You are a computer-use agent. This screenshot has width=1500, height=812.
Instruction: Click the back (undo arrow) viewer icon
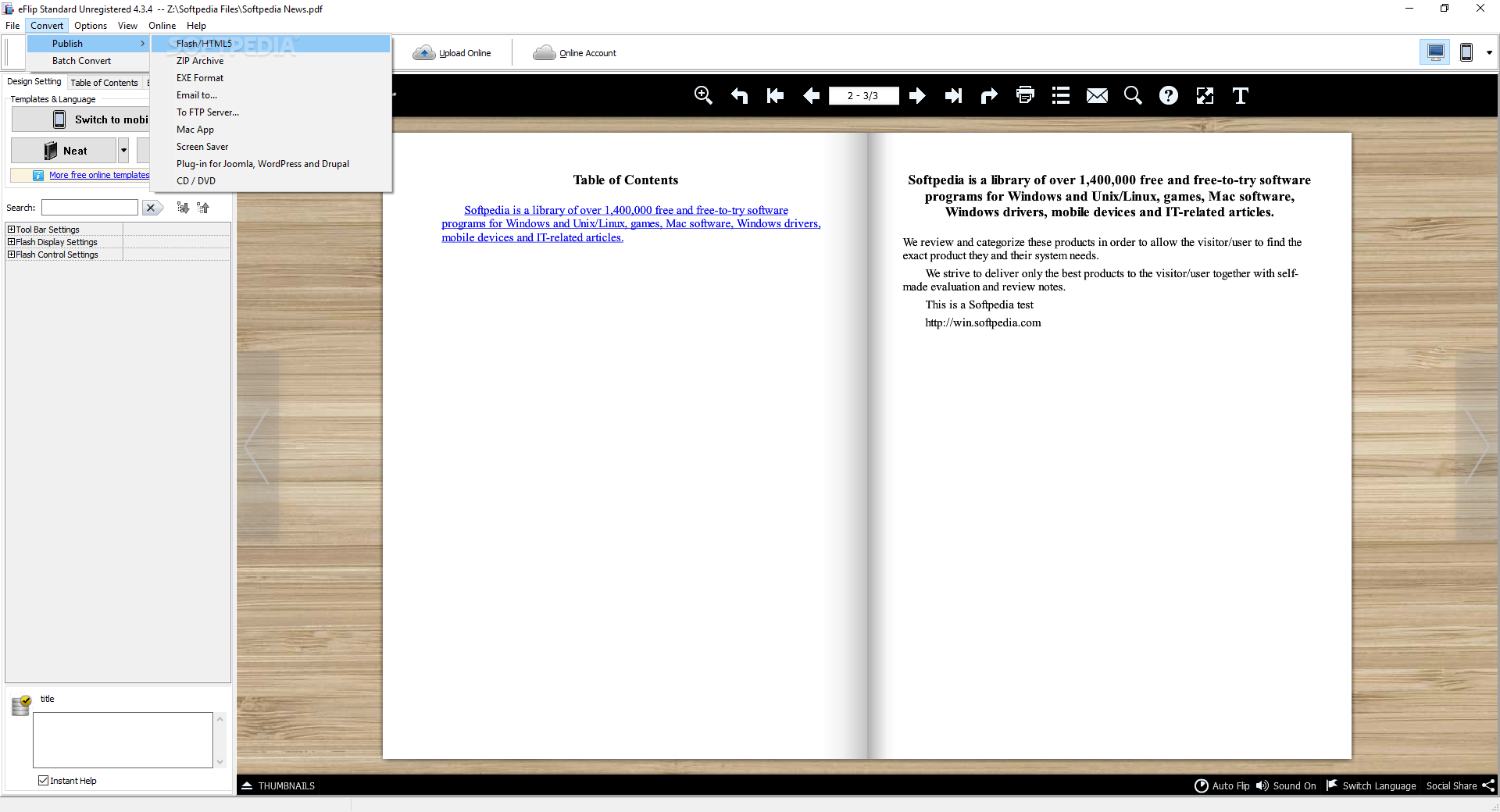pos(739,95)
